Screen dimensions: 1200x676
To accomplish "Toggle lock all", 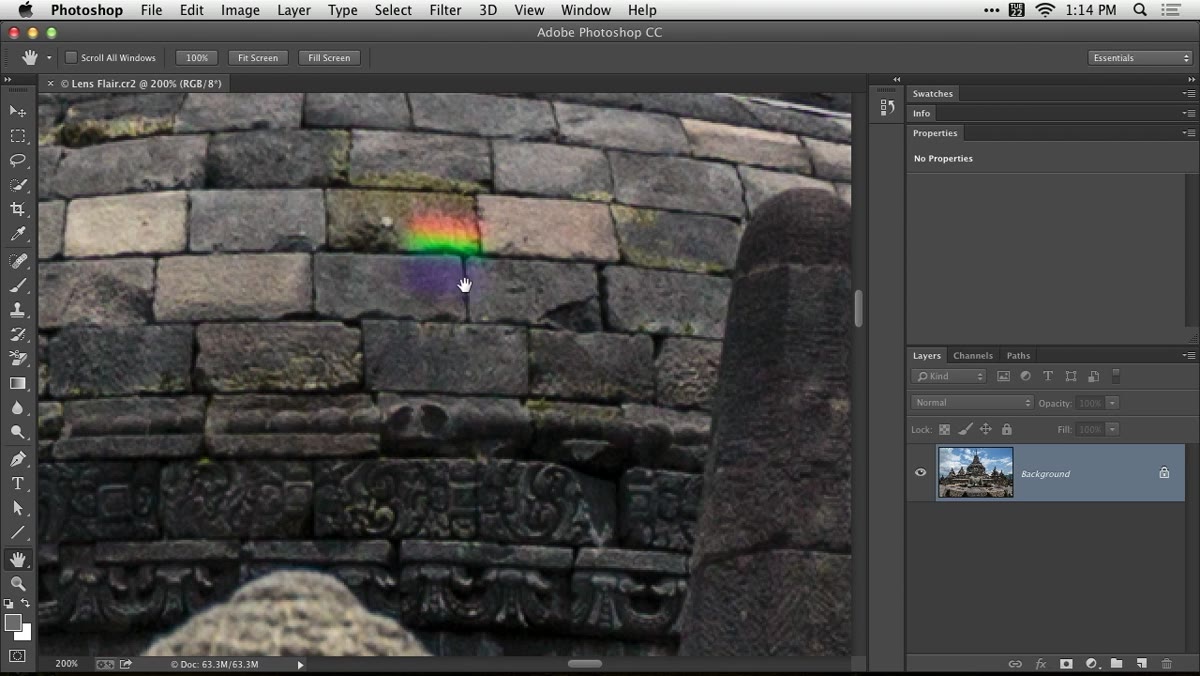I will pos(1006,429).
